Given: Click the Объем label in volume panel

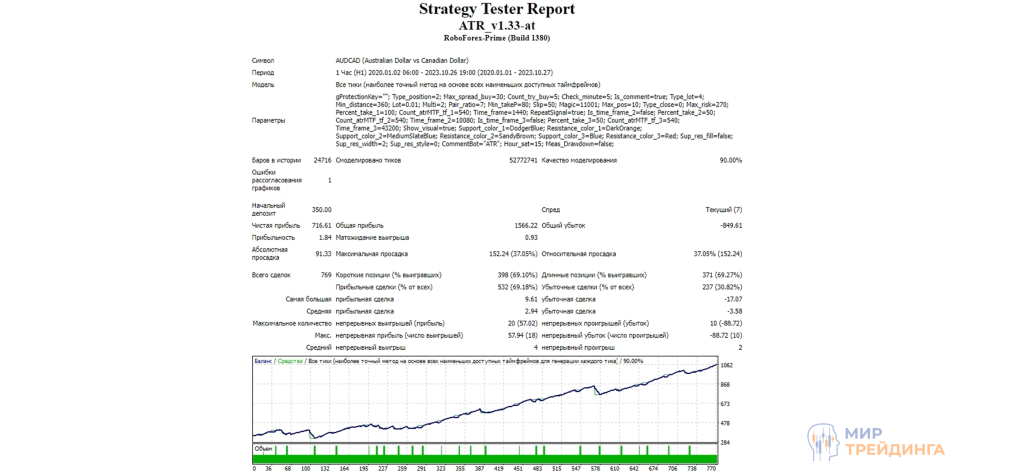Looking at the screenshot, I should tap(263, 449).
